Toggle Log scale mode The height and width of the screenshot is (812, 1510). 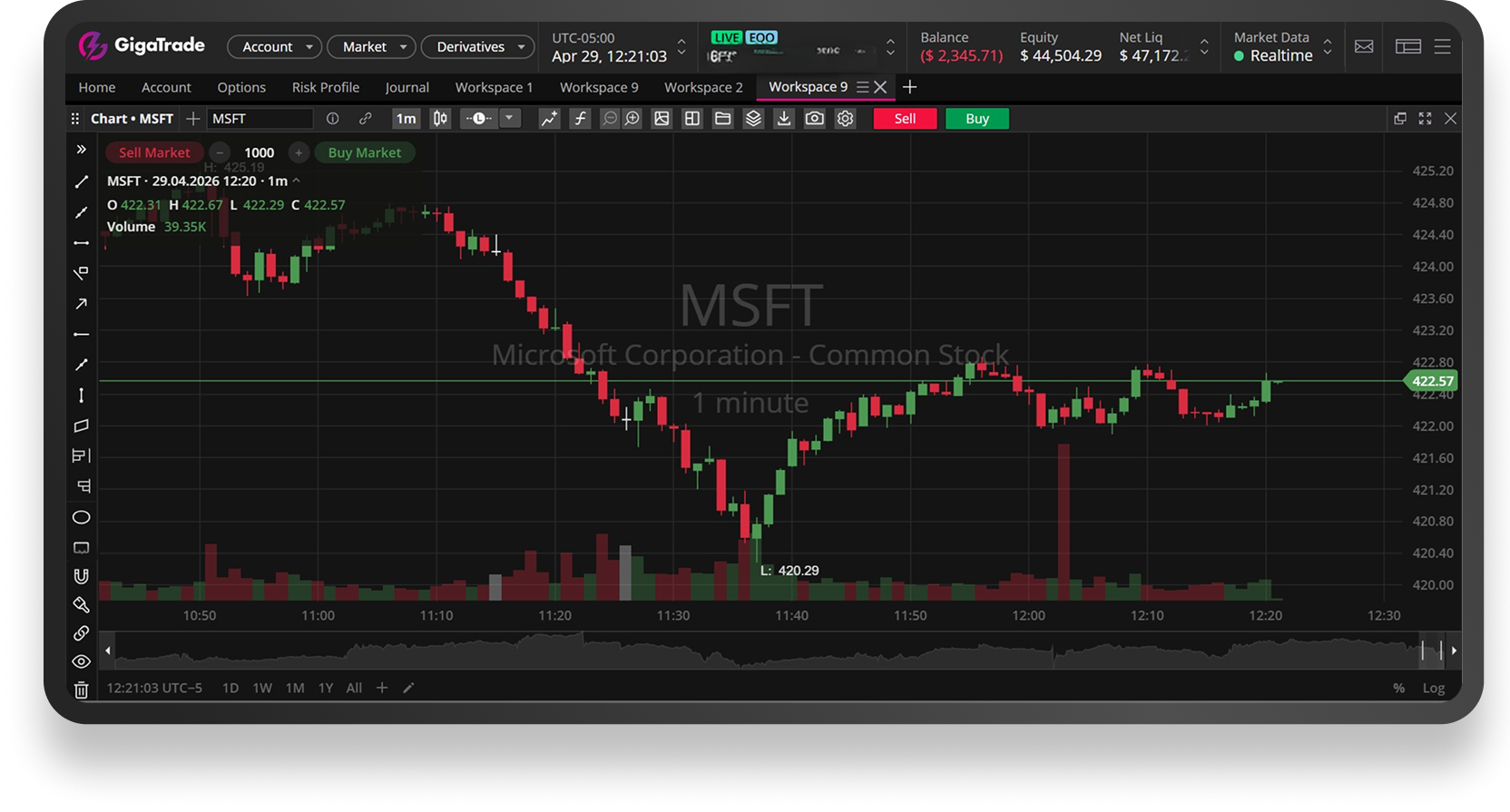pos(1433,688)
